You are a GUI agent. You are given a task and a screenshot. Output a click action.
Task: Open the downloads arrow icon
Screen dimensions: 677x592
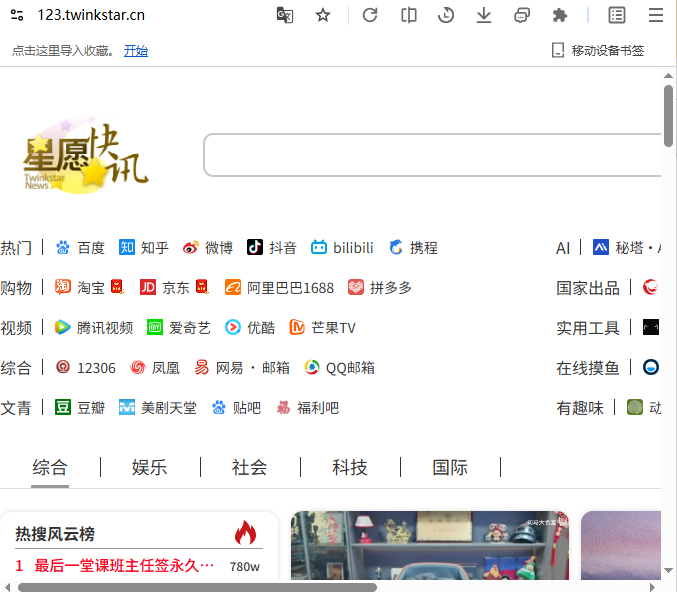(484, 15)
